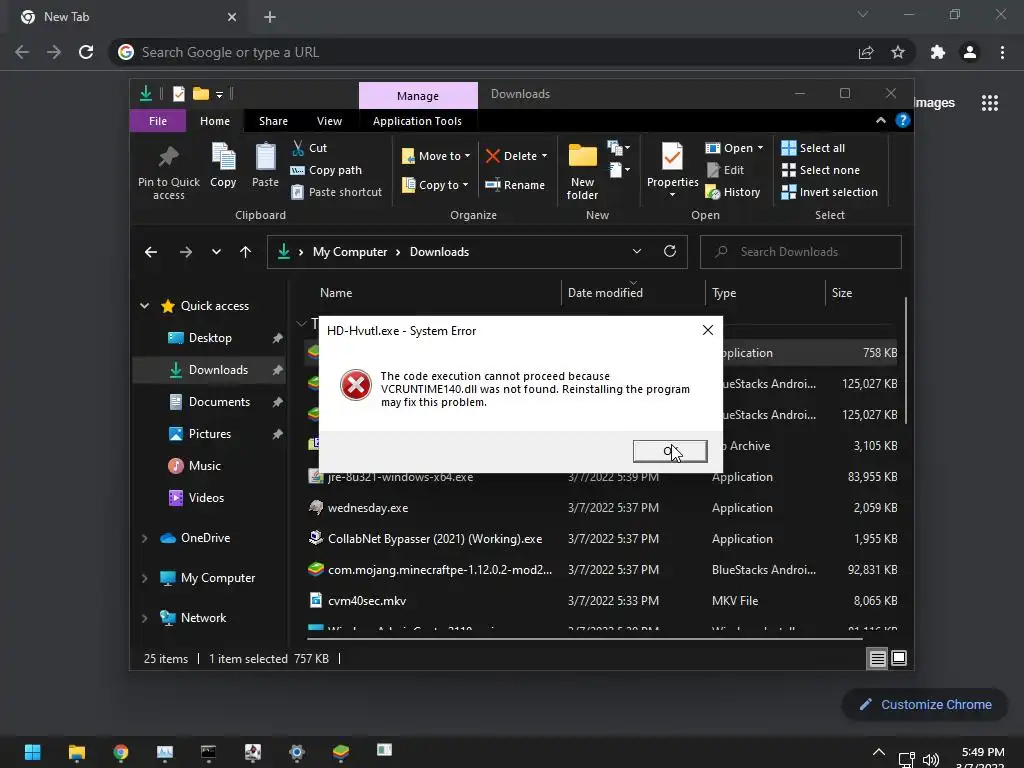Click Invert selection in ribbon
1024x768 pixels.
click(829, 192)
